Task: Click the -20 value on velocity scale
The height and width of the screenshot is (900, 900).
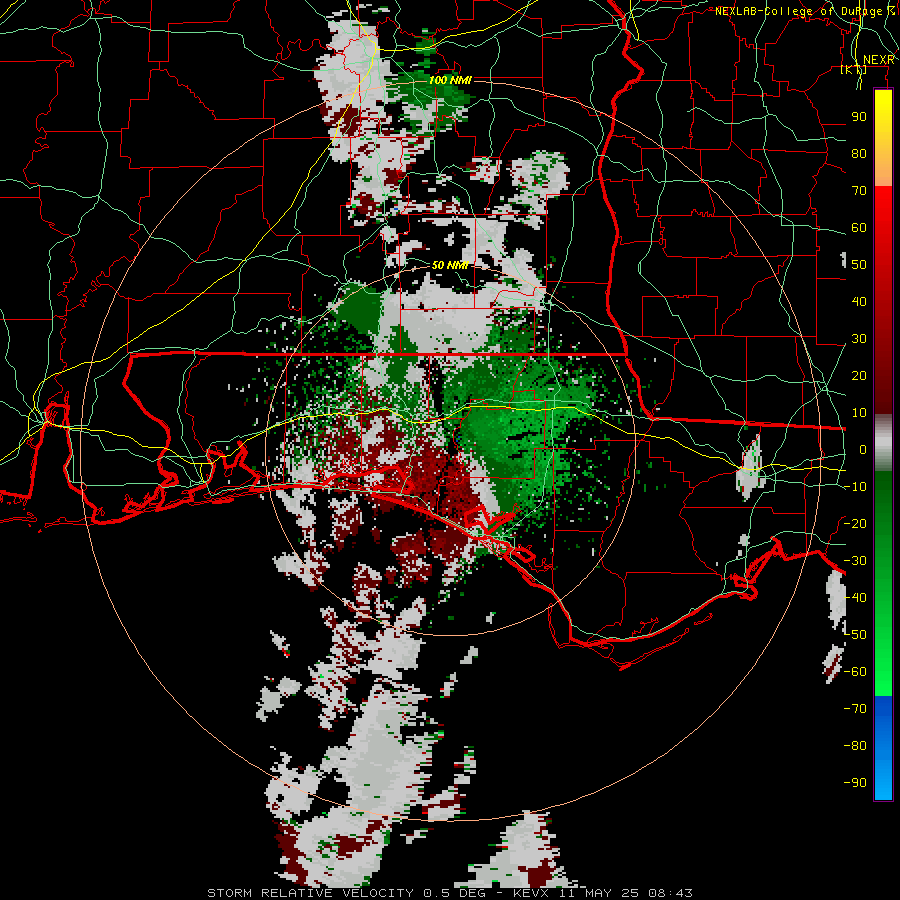Action: click(x=855, y=524)
